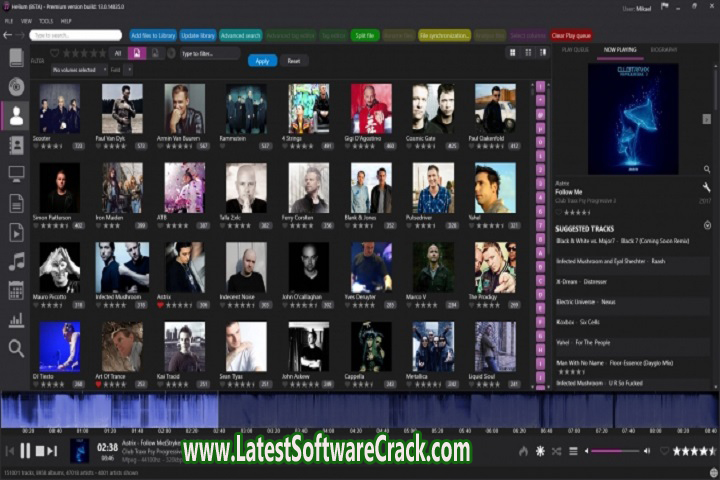Click the Clear Play queue button
This screenshot has width=720, height=480.
tap(572, 35)
